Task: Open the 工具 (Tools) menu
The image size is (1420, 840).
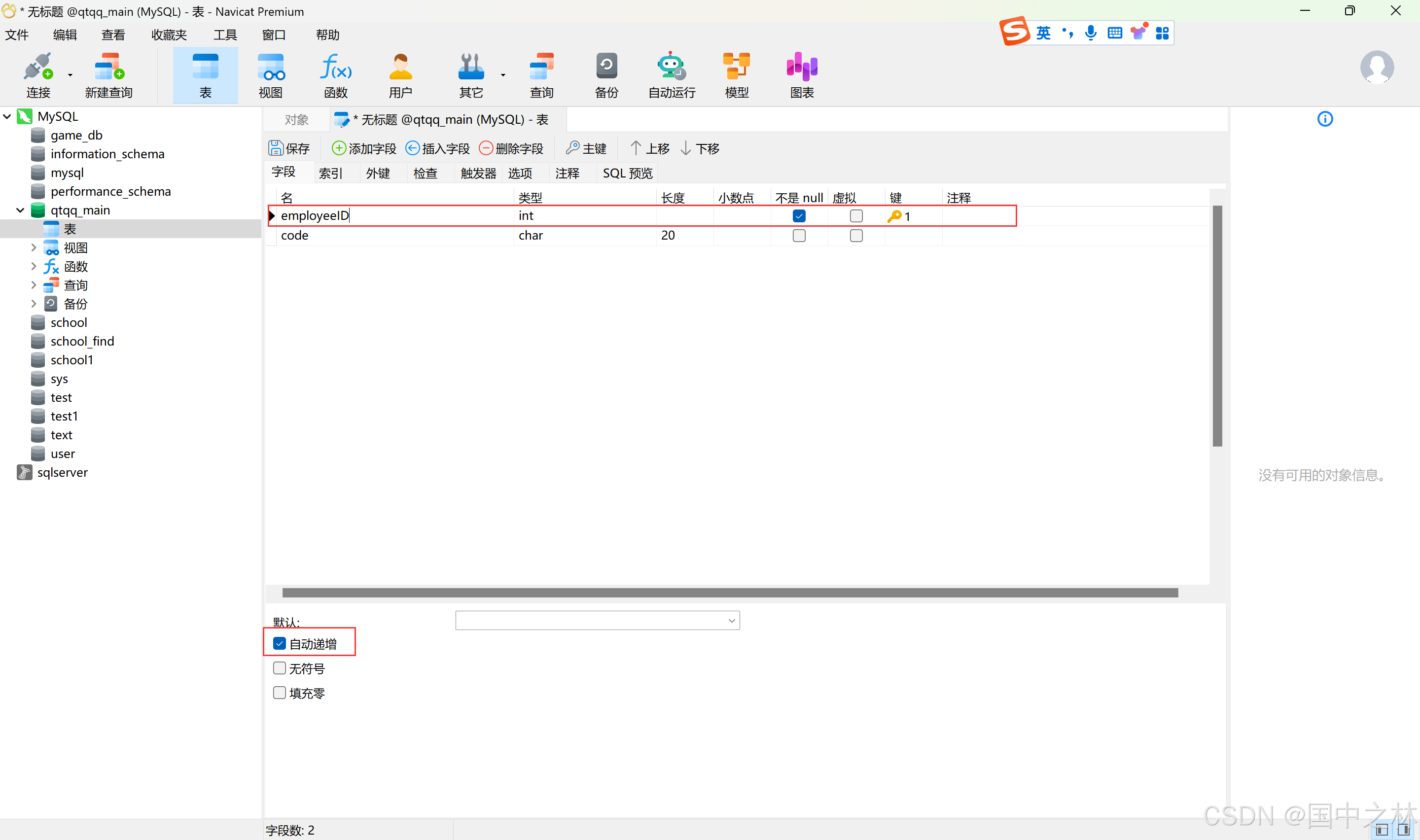Action: (x=223, y=35)
